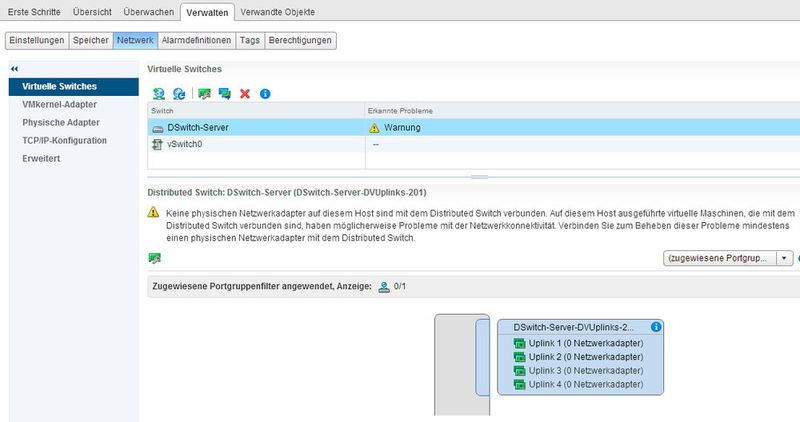The height and width of the screenshot is (422, 800).
Task: Open TCP/IP-Konfiguration in the sidebar
Action: 64,140
